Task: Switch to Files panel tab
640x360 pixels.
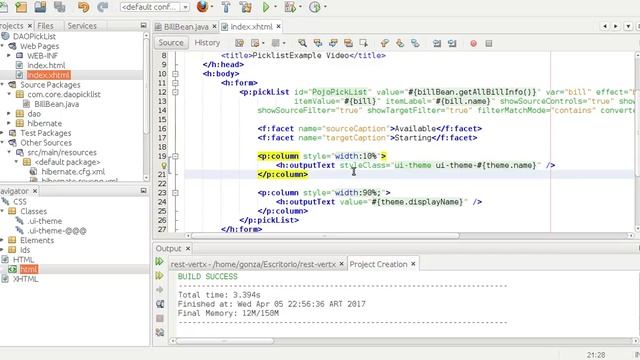Action: 45,26
